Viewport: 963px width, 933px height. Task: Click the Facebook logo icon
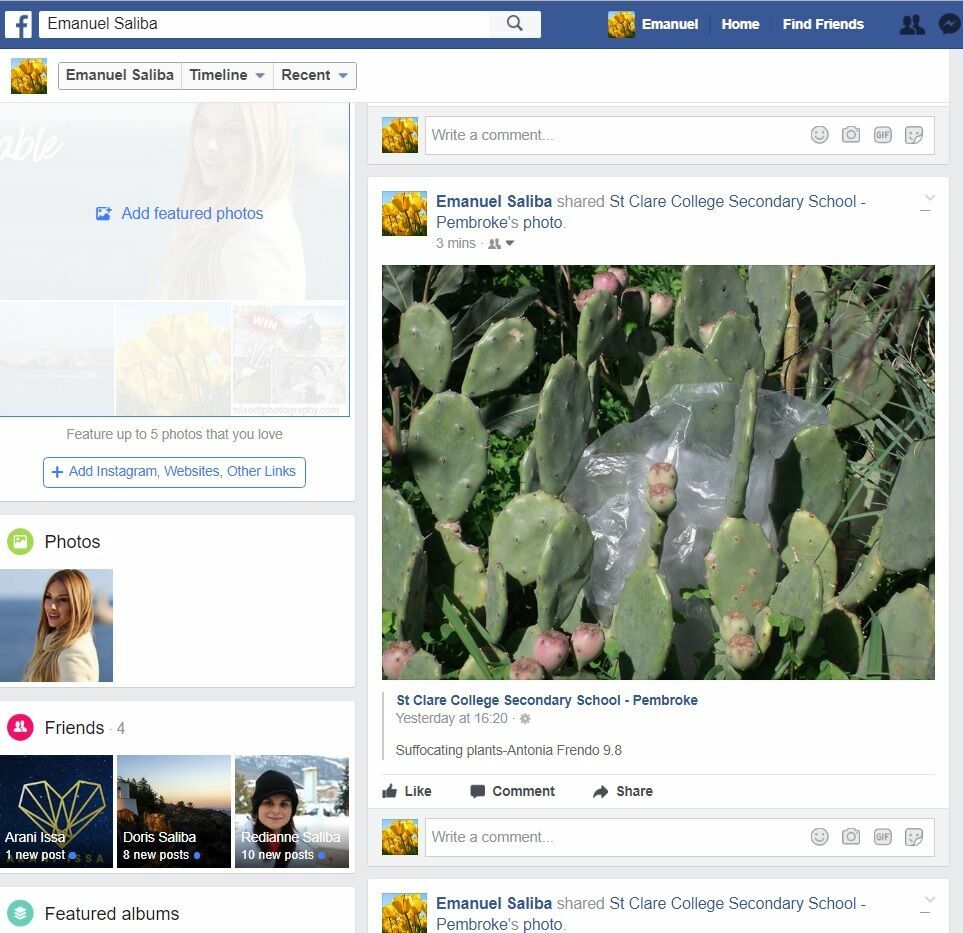[18, 24]
